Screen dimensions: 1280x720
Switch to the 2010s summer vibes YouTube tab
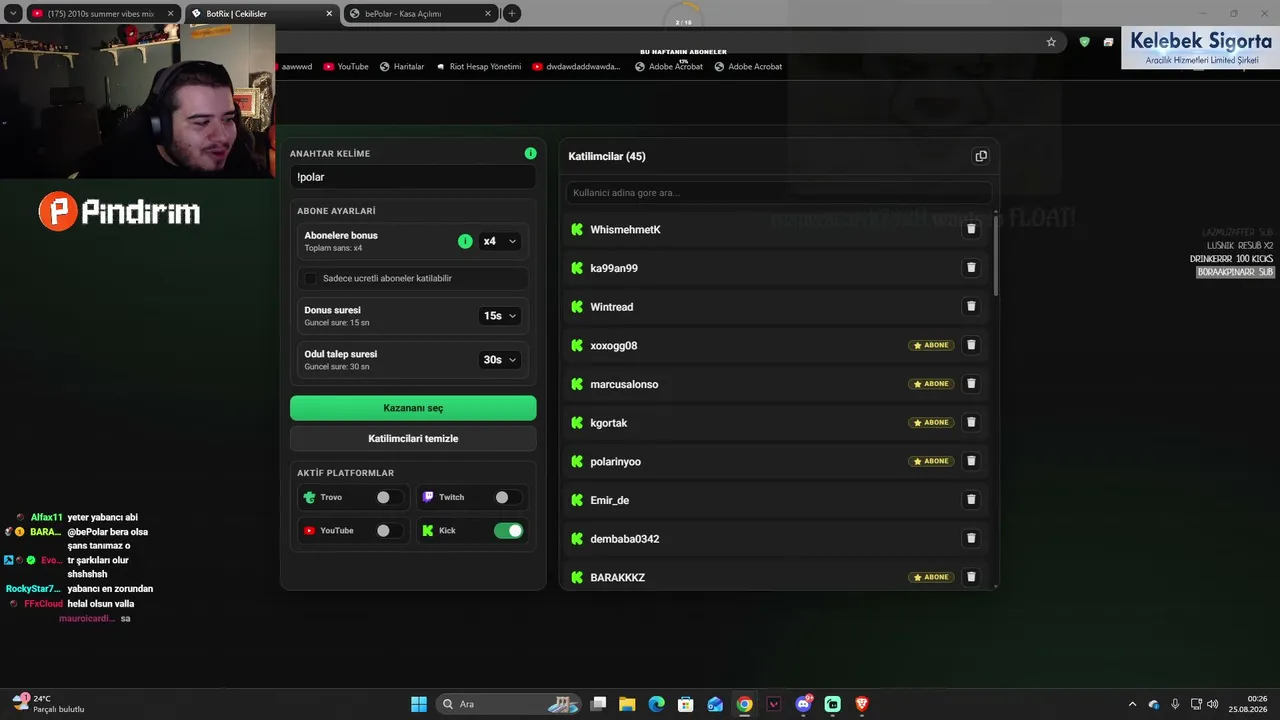tap(103, 14)
